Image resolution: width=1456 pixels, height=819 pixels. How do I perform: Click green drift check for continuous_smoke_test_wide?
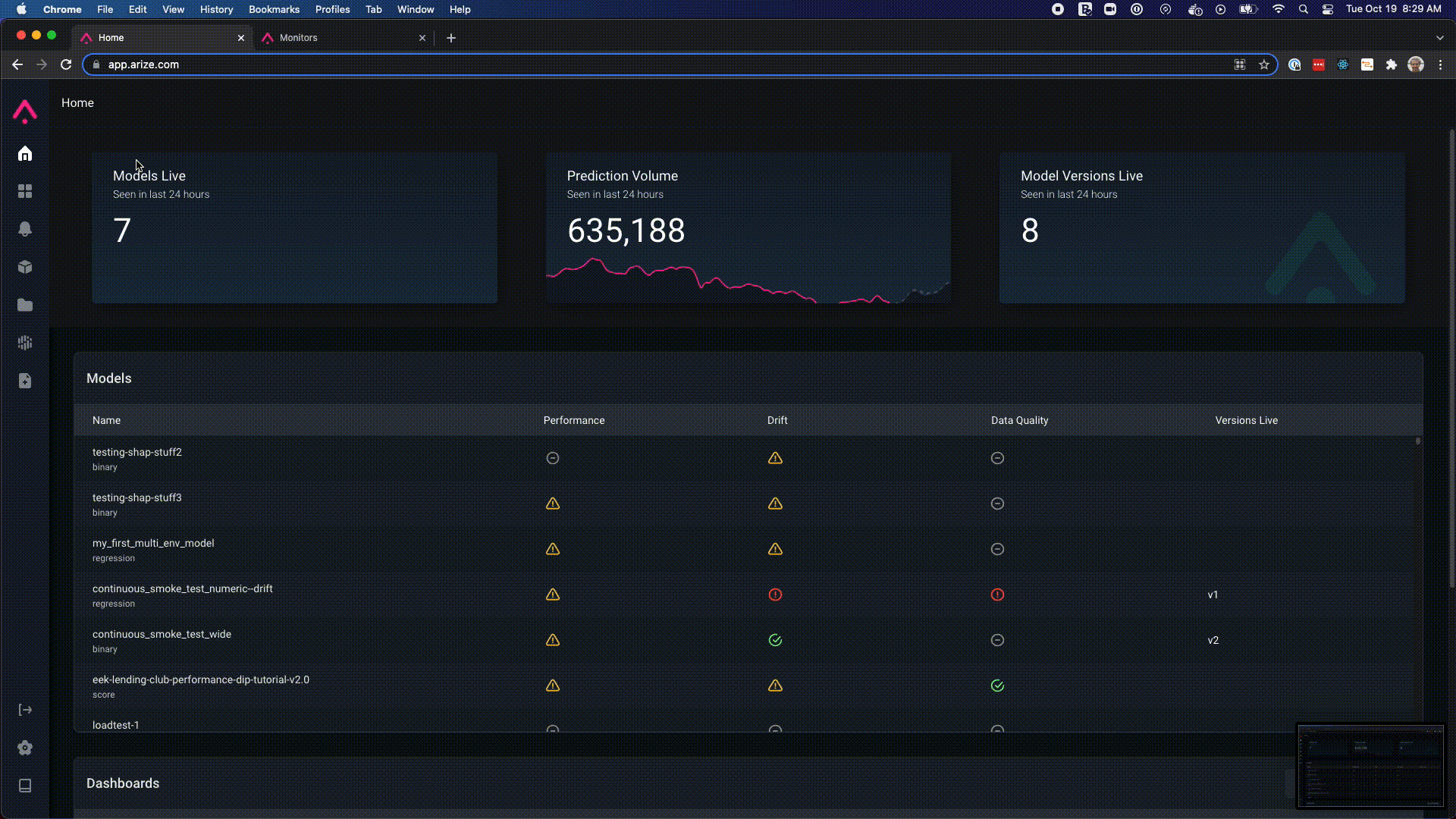tap(775, 640)
